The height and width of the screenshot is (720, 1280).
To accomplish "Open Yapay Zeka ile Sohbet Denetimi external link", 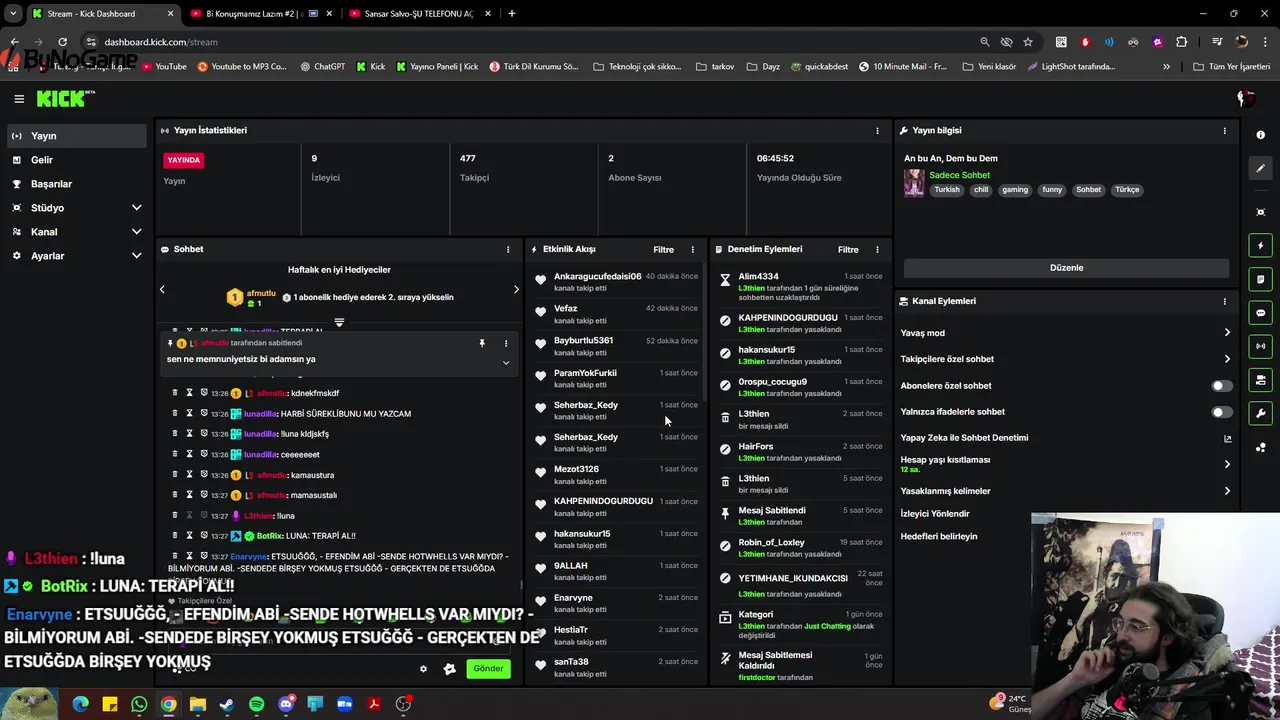I will click(x=1227, y=438).
